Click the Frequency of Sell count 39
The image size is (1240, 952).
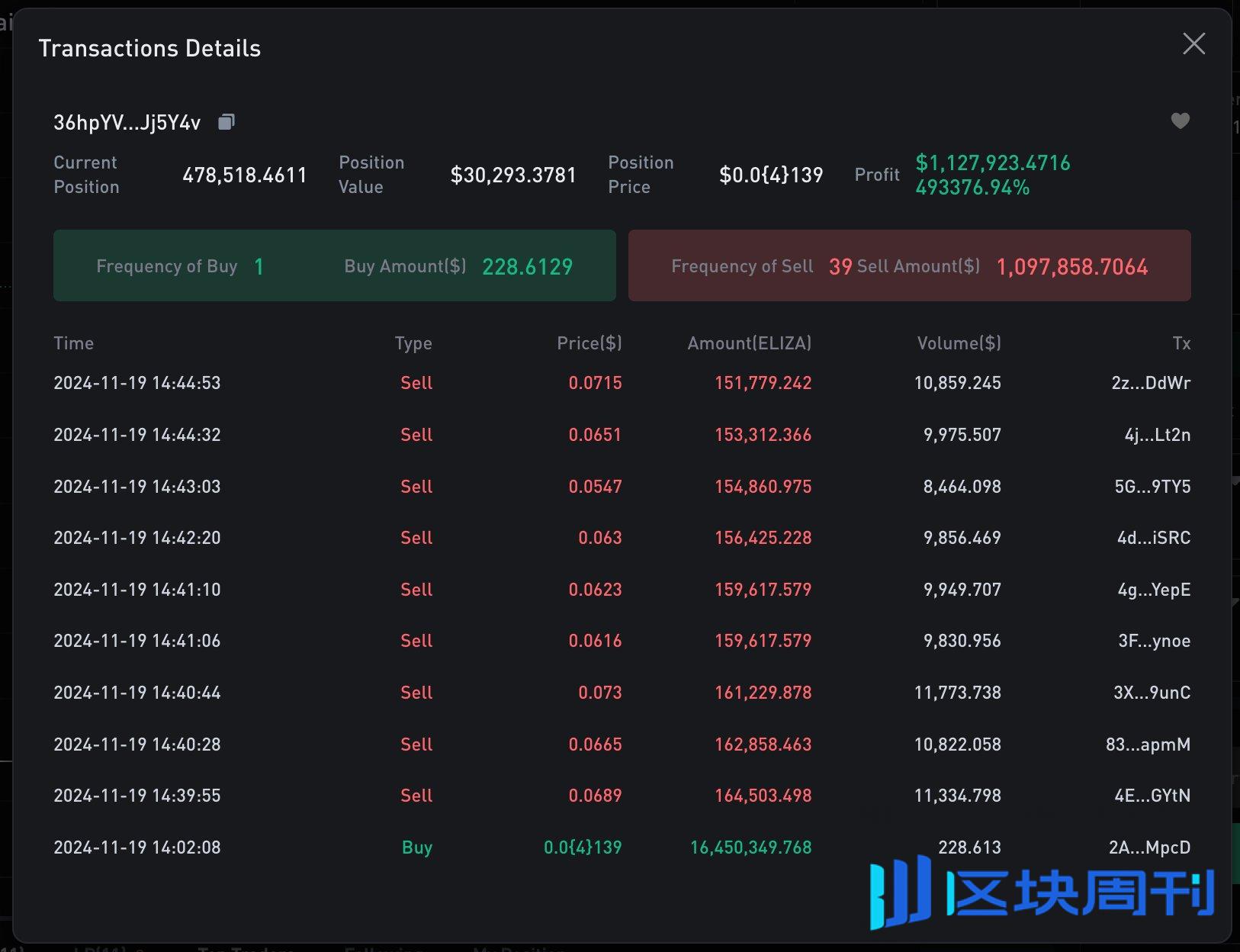point(840,267)
